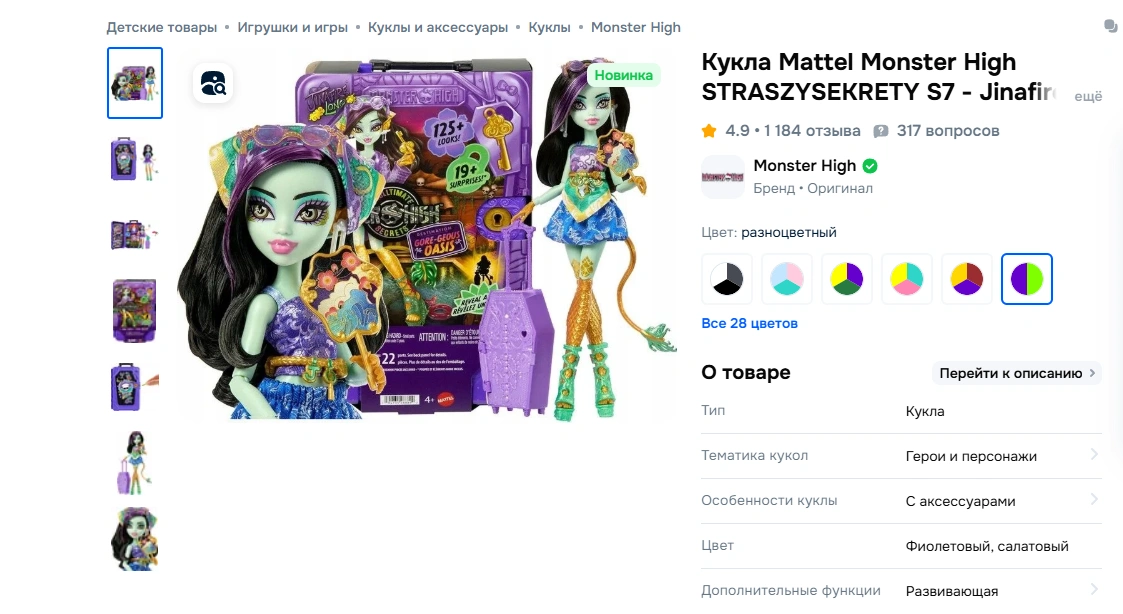Click the questions speech bubble icon
The width and height of the screenshot is (1123, 614).
pyautogui.click(x=881, y=131)
